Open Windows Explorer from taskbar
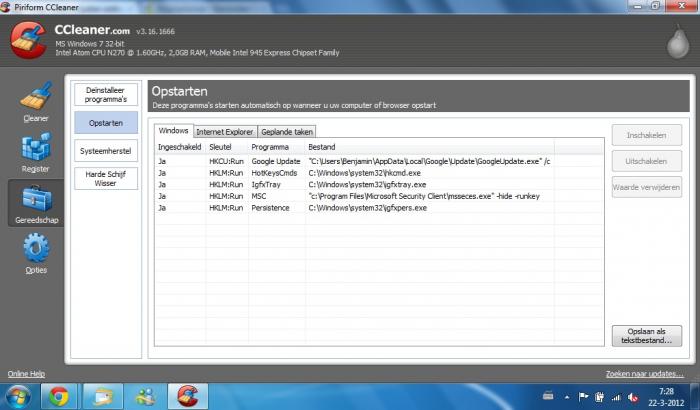Screen dimensions: 700x410 pos(103,397)
